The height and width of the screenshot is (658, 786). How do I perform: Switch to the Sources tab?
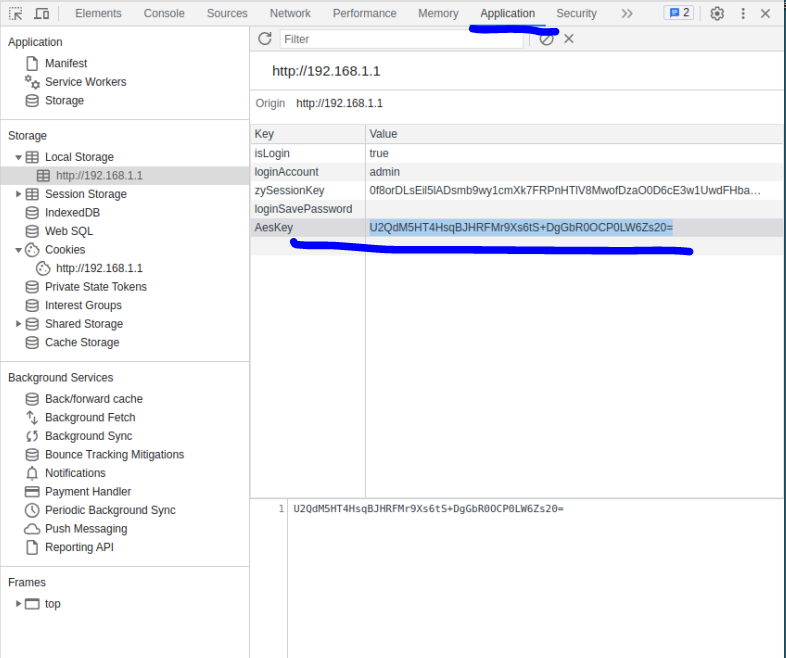(x=227, y=14)
